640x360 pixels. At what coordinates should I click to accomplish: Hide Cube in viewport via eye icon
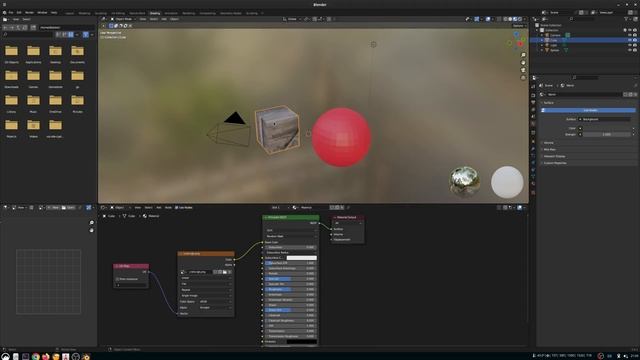point(630,40)
